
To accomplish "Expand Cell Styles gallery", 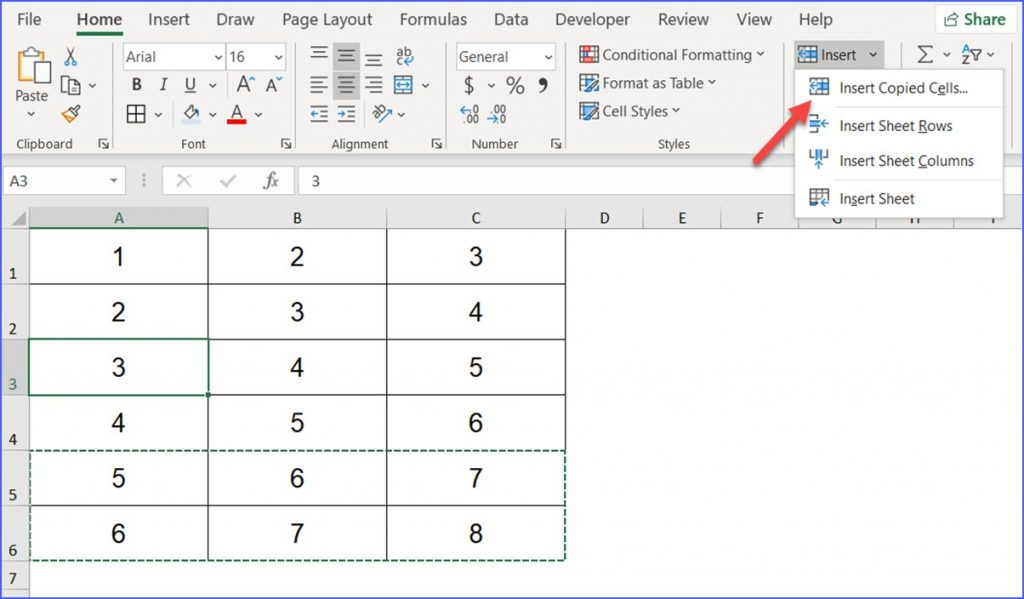I will click(x=676, y=111).
